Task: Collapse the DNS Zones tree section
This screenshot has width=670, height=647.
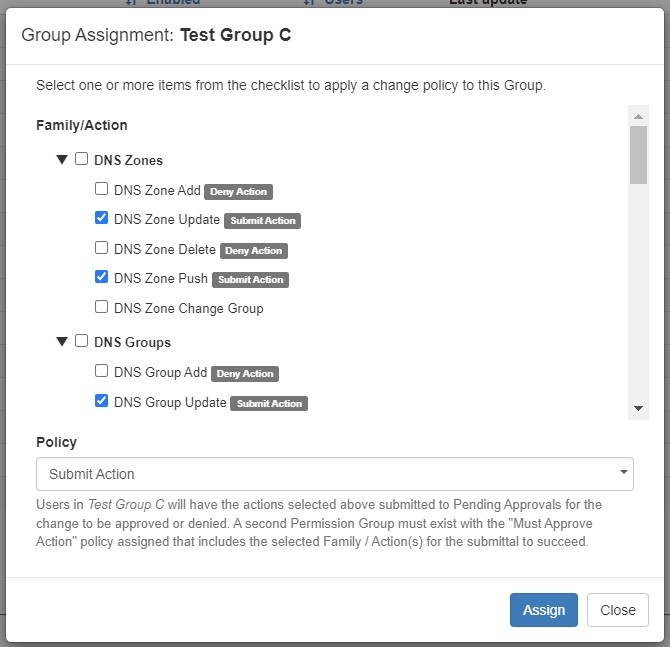Action: (x=62, y=160)
